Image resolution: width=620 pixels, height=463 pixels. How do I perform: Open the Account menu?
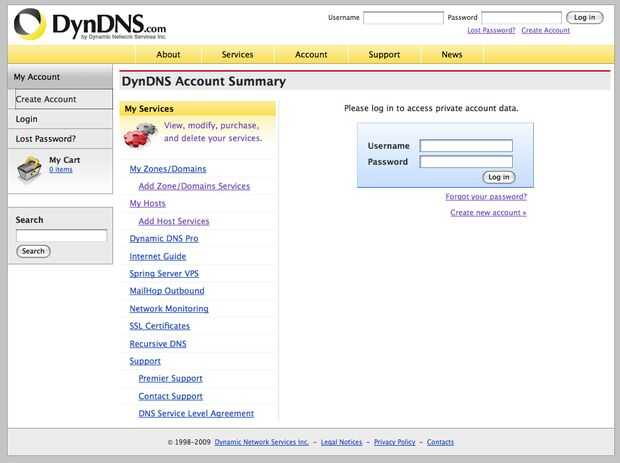coord(311,55)
